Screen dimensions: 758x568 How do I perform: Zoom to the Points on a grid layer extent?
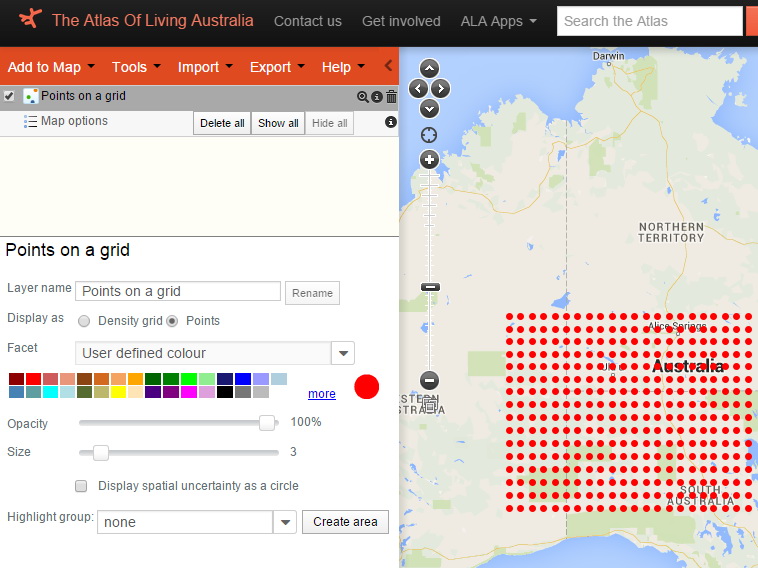[x=362, y=97]
